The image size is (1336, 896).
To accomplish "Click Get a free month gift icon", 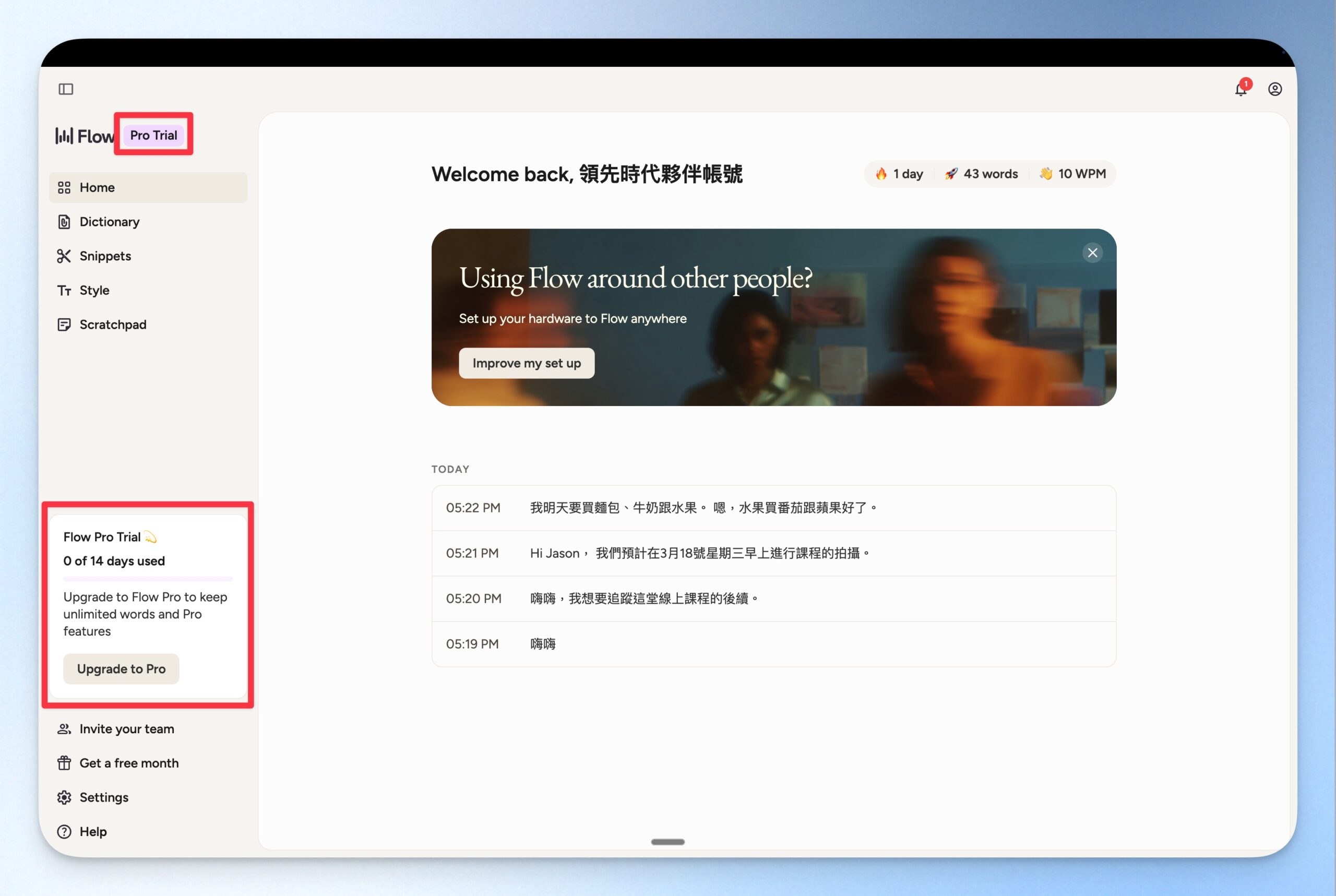I will (x=64, y=763).
